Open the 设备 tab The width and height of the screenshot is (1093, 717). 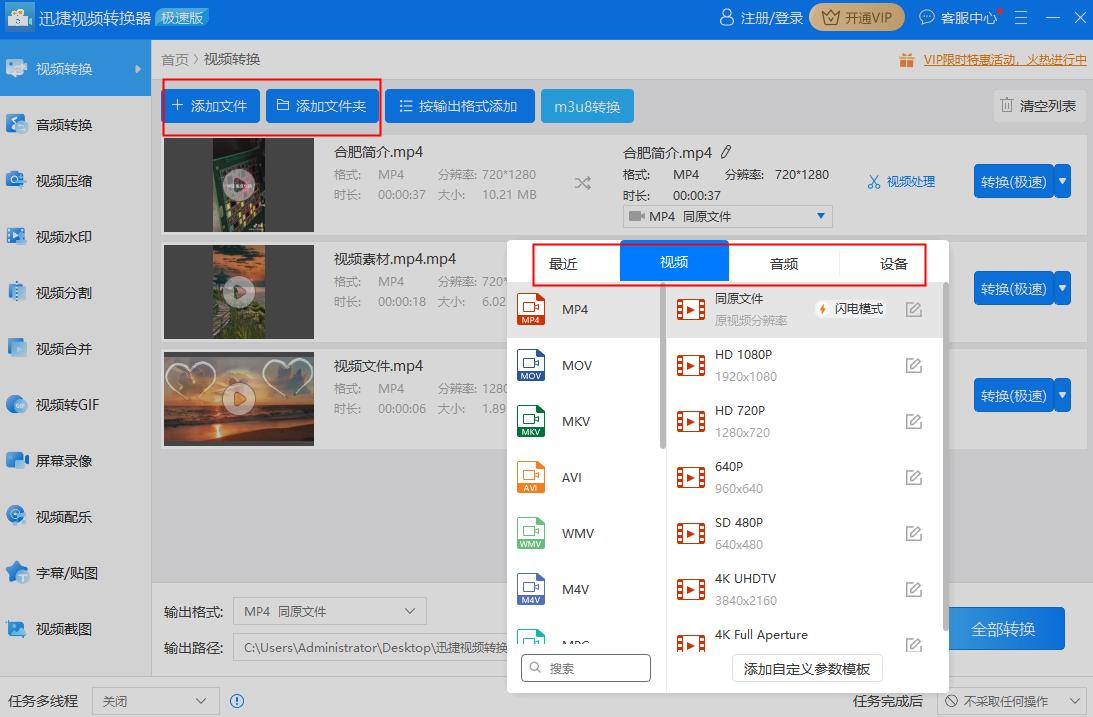pos(893,263)
